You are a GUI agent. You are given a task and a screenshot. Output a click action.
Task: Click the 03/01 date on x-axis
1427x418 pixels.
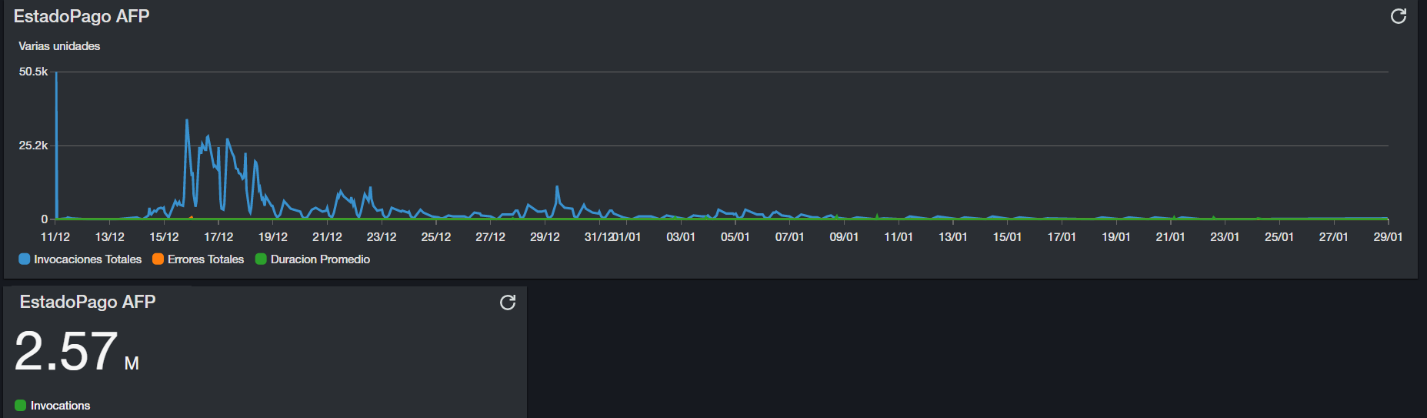680,237
